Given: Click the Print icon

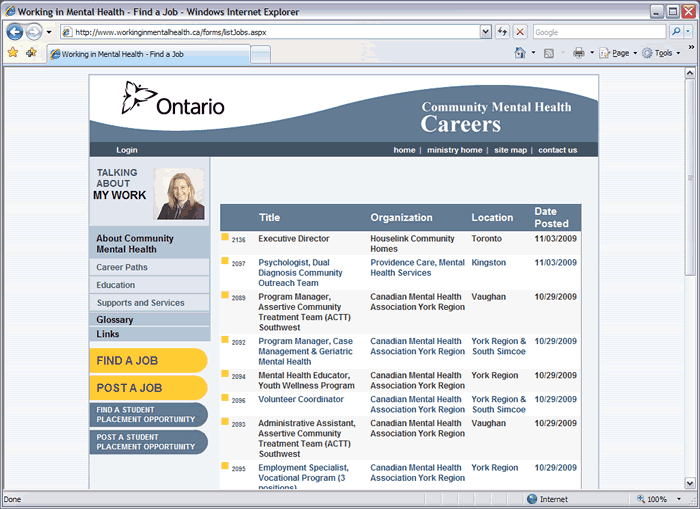Looking at the screenshot, I should coord(579,53).
